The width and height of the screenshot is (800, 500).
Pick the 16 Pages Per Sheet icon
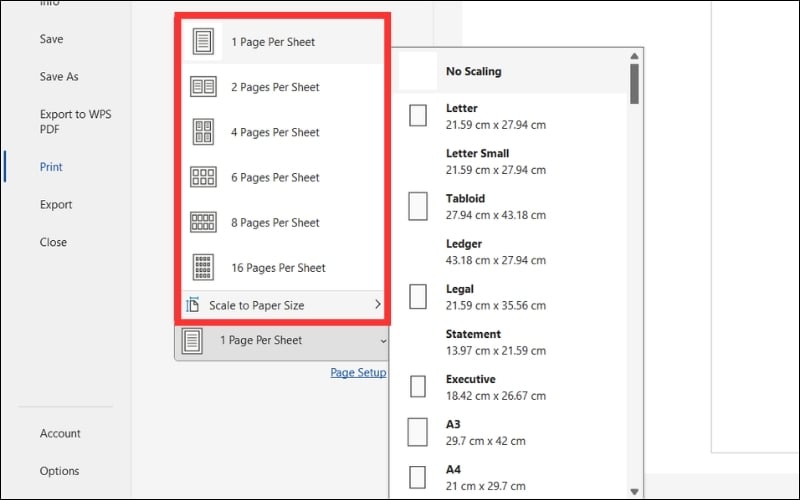pos(203,267)
